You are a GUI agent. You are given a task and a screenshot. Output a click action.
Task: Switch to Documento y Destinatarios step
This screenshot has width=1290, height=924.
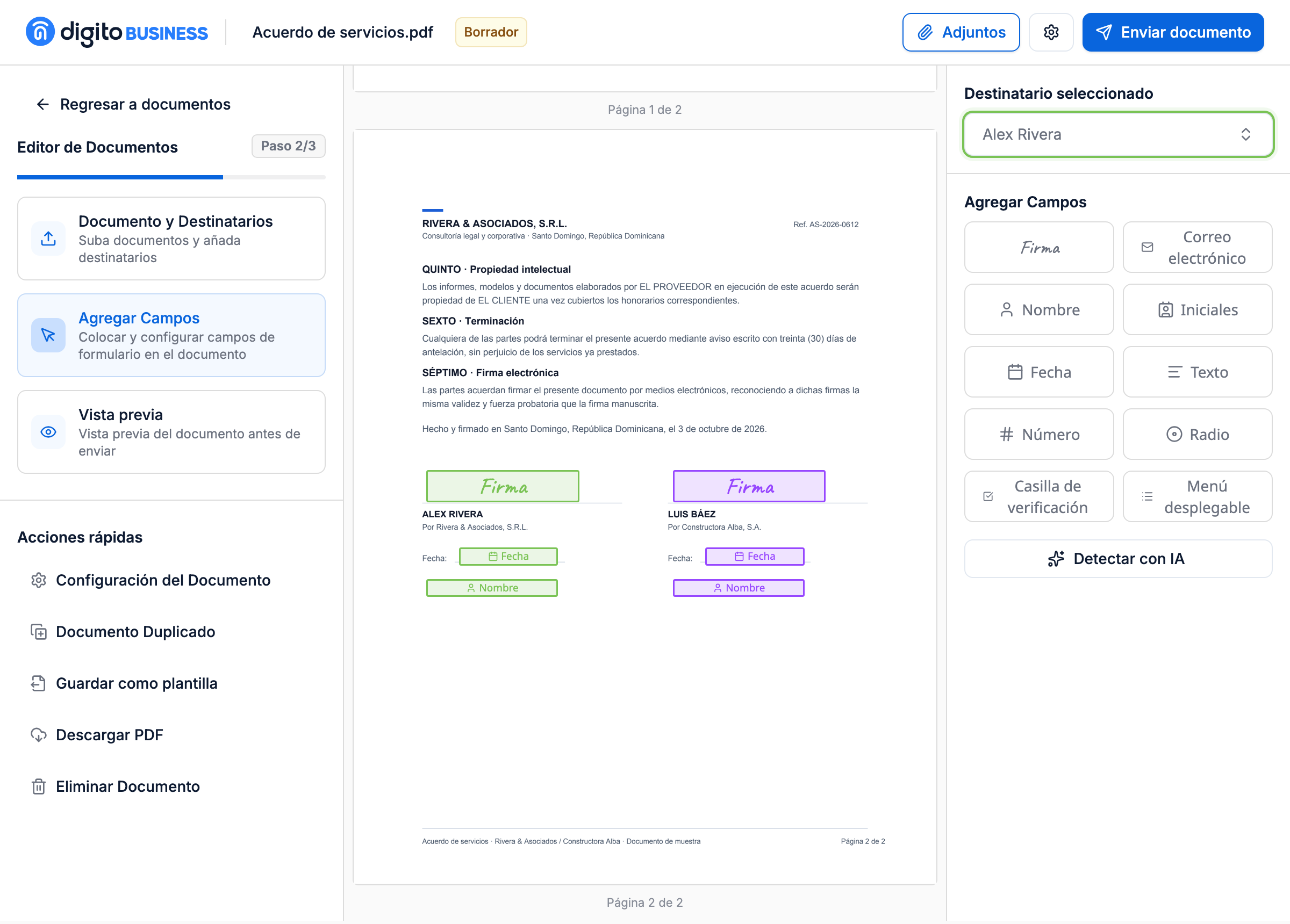point(171,239)
